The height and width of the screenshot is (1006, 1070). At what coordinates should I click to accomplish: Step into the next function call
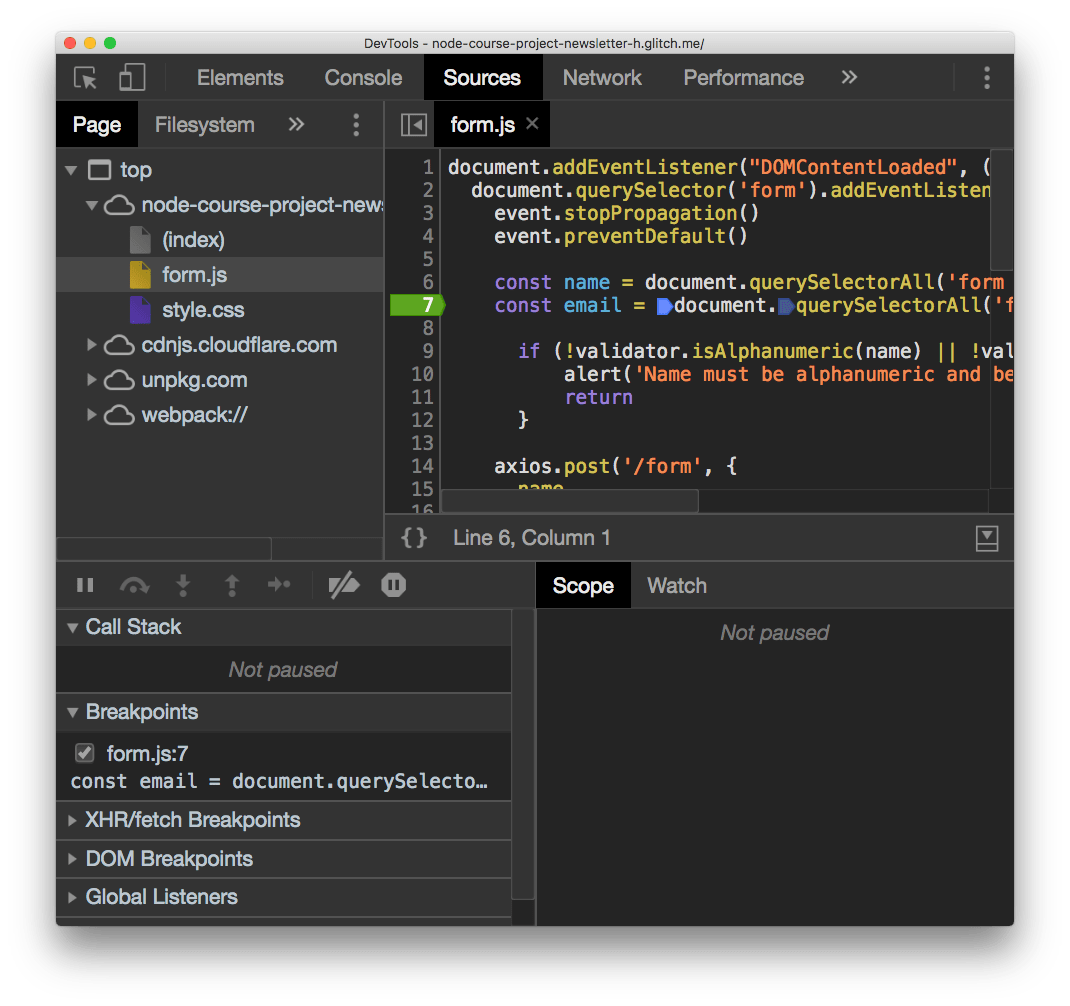[183, 585]
